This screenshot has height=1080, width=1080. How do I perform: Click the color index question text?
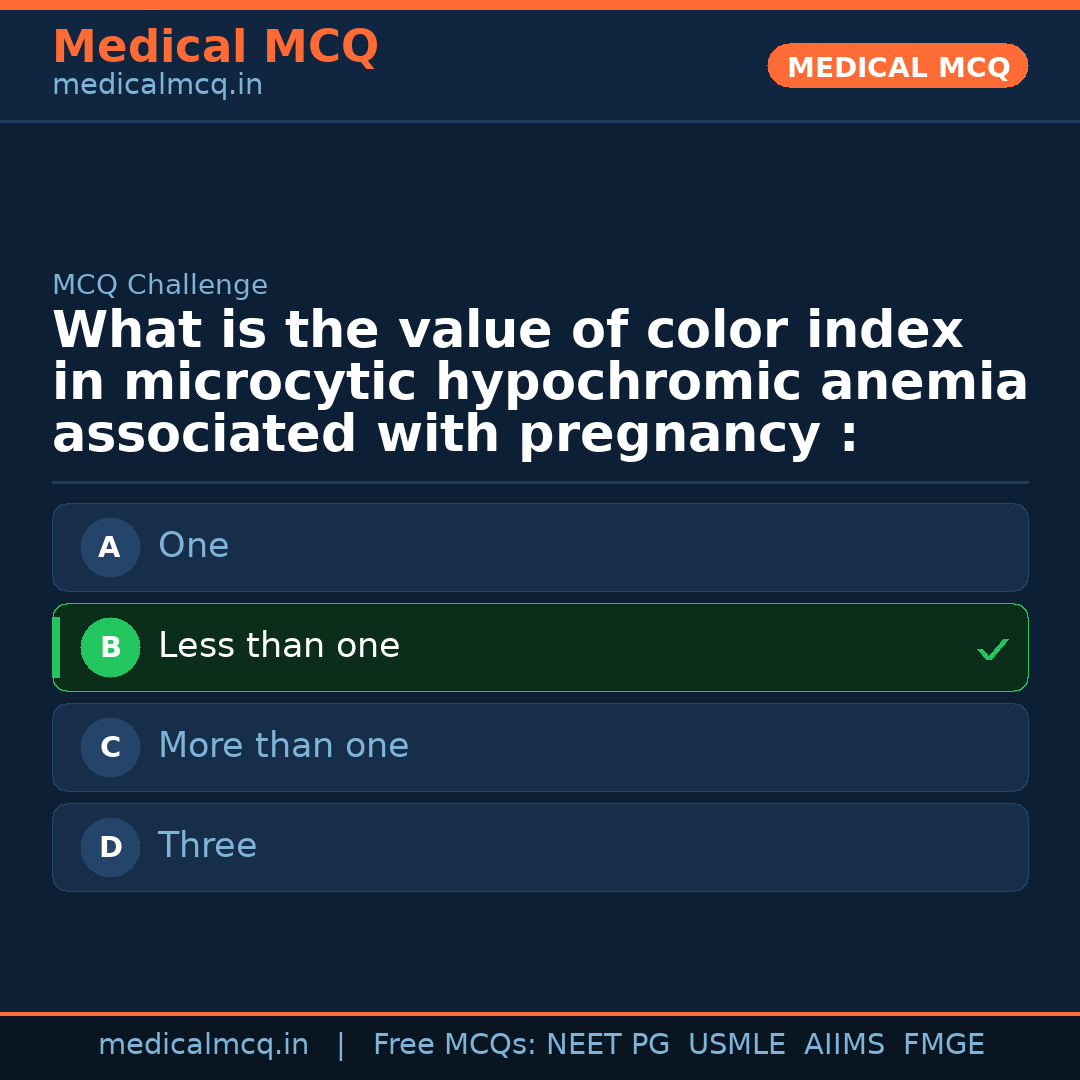click(540, 383)
